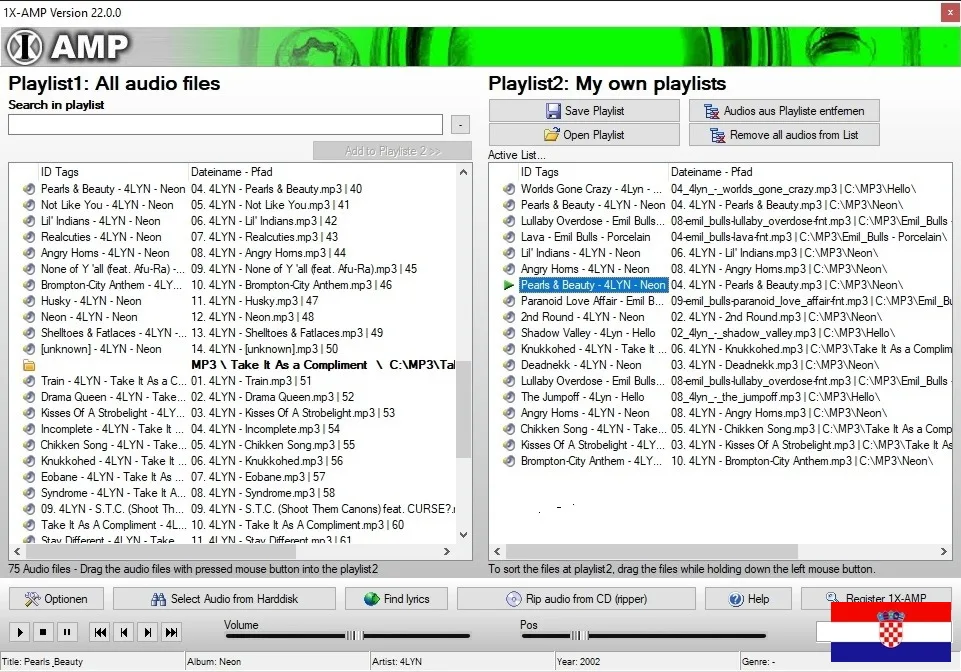This screenshot has width=961, height=672.
Task: Click the Pos playback position slider
Action: [x=578, y=635]
